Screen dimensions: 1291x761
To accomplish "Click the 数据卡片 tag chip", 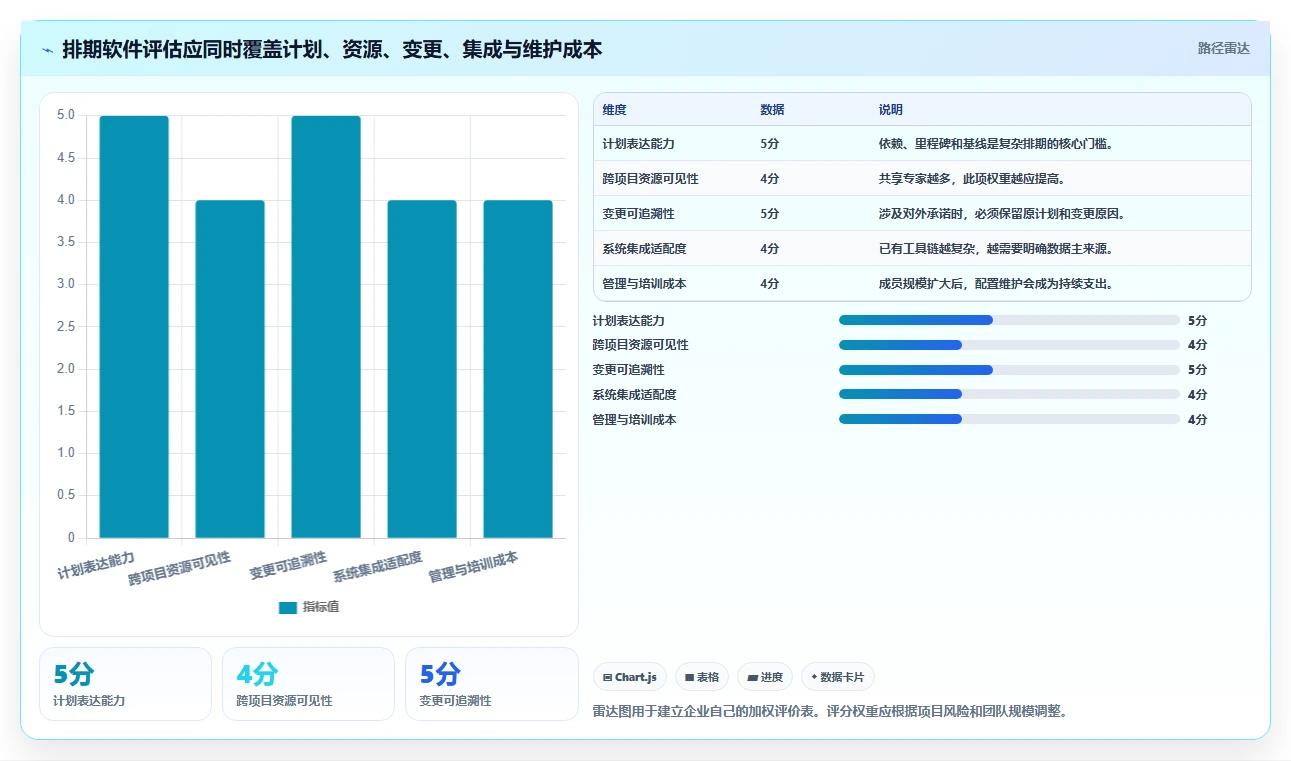I will 838,677.
